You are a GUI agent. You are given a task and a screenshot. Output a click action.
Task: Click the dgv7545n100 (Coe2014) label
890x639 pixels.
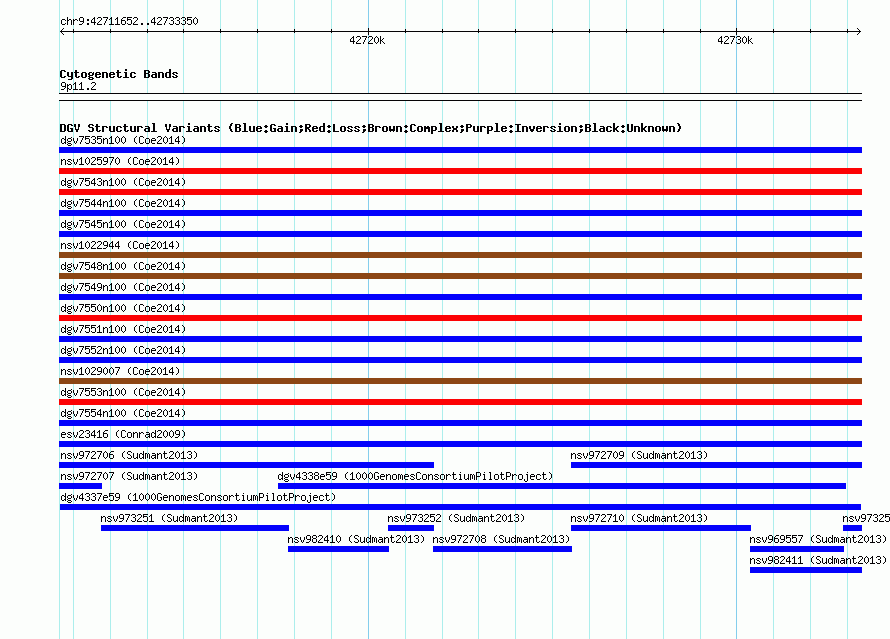tap(123, 224)
